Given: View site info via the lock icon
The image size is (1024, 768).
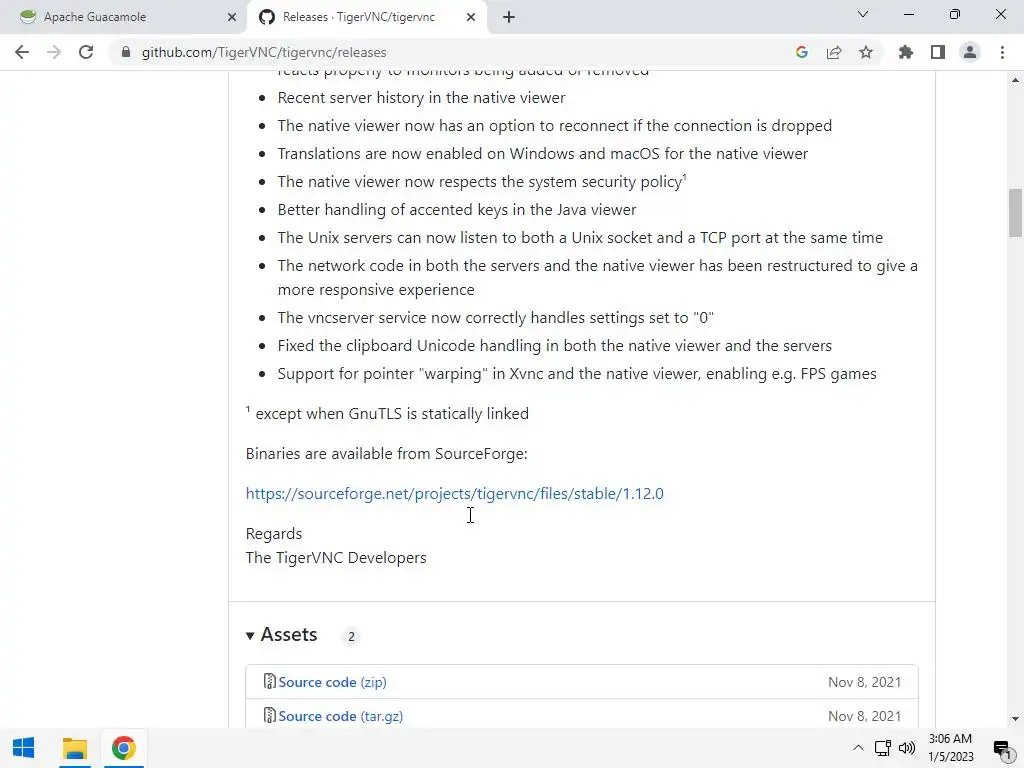Looking at the screenshot, I should 126,52.
